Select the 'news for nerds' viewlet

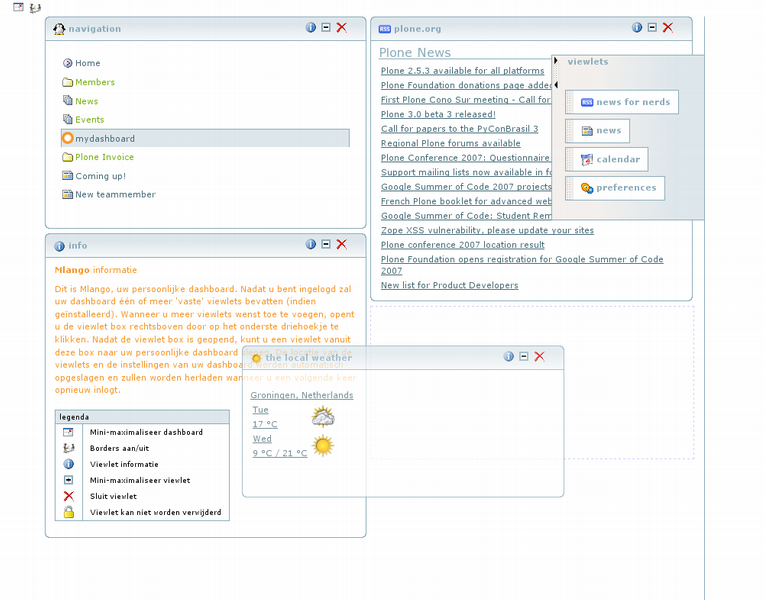point(622,102)
